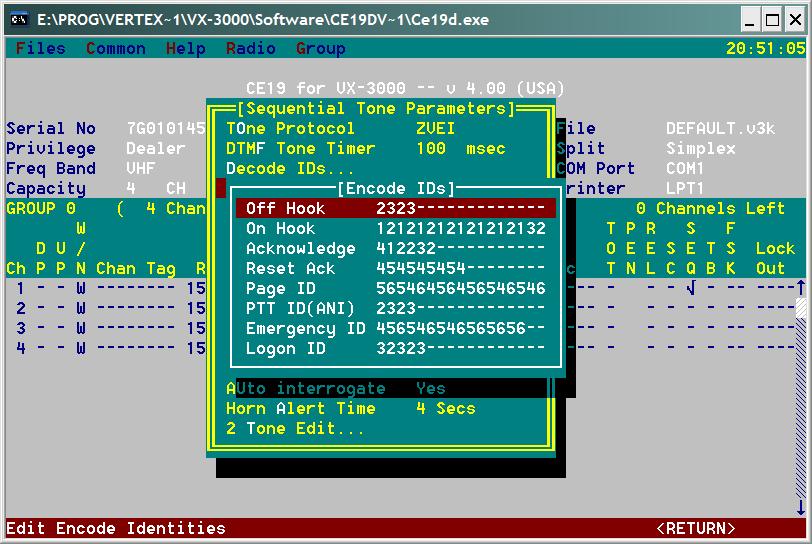
Task: Click the Lock Out column header
Action: point(775,258)
